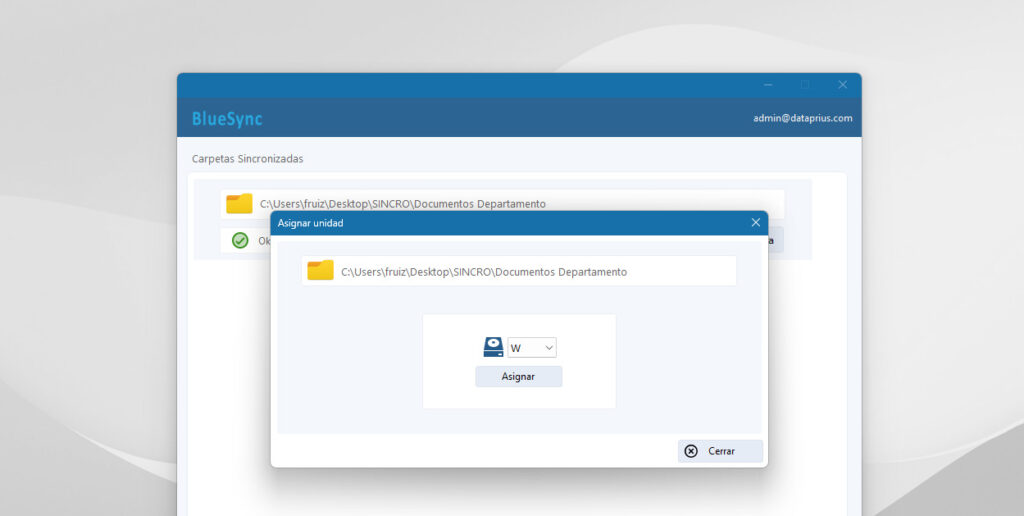Click the circled X icon on Cerrar
This screenshot has width=1024, height=516.
(691, 451)
